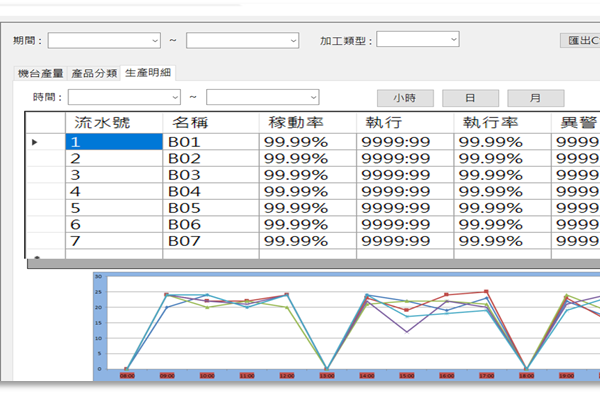This screenshot has height=394, width=600.
Task: Click the 月 button
Action: [x=536, y=98]
